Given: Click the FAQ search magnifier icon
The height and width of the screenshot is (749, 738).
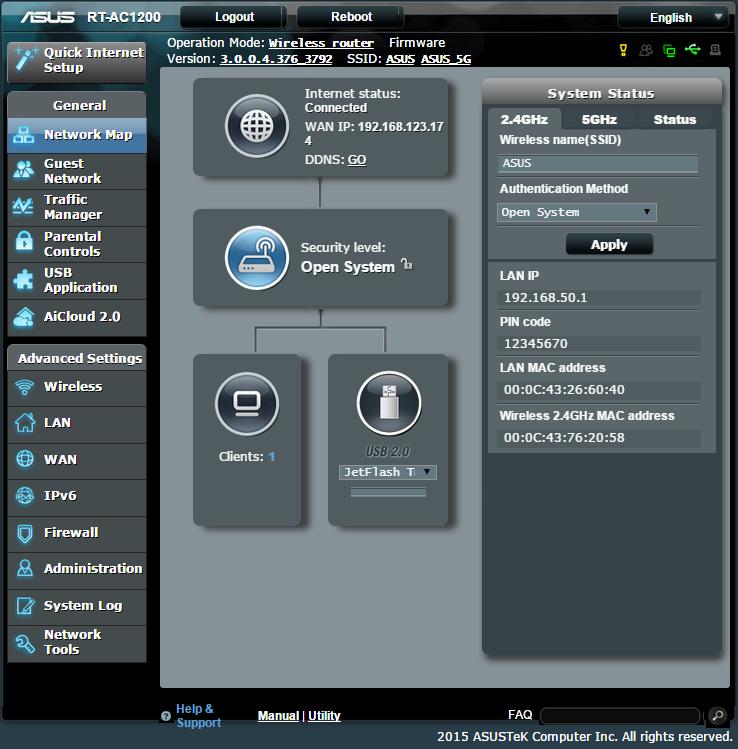Looking at the screenshot, I should pyautogui.click(x=717, y=715).
